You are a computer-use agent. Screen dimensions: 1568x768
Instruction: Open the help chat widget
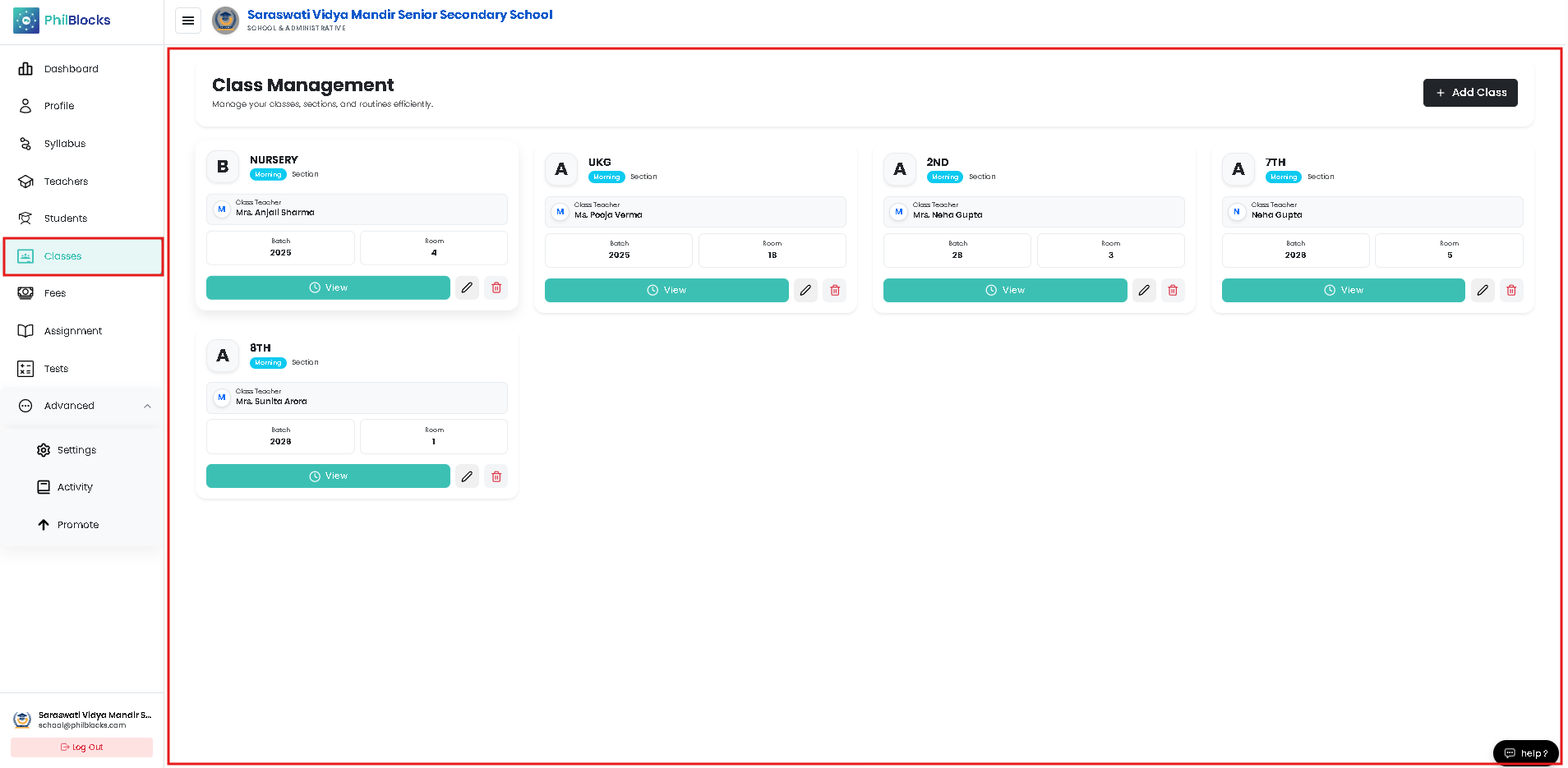pos(1526,753)
